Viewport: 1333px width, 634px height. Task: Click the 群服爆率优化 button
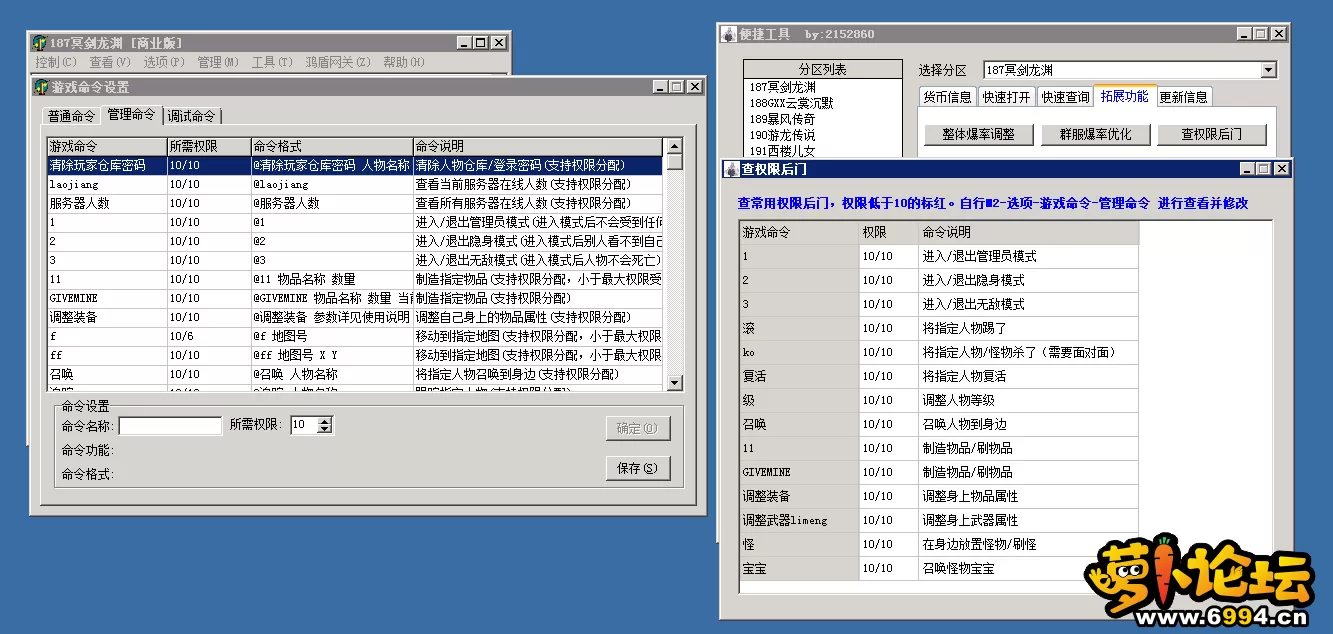(x=1096, y=134)
